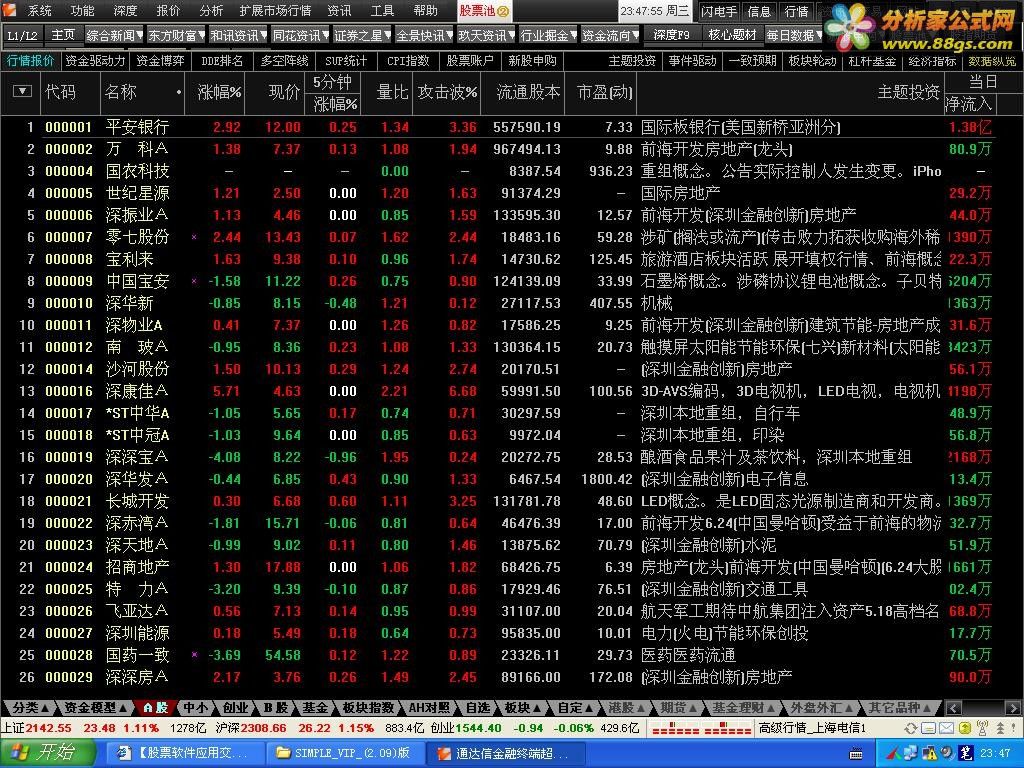Click the exclamation mark icon in status bar
Screen dimensions: 1024x768
1014,728
